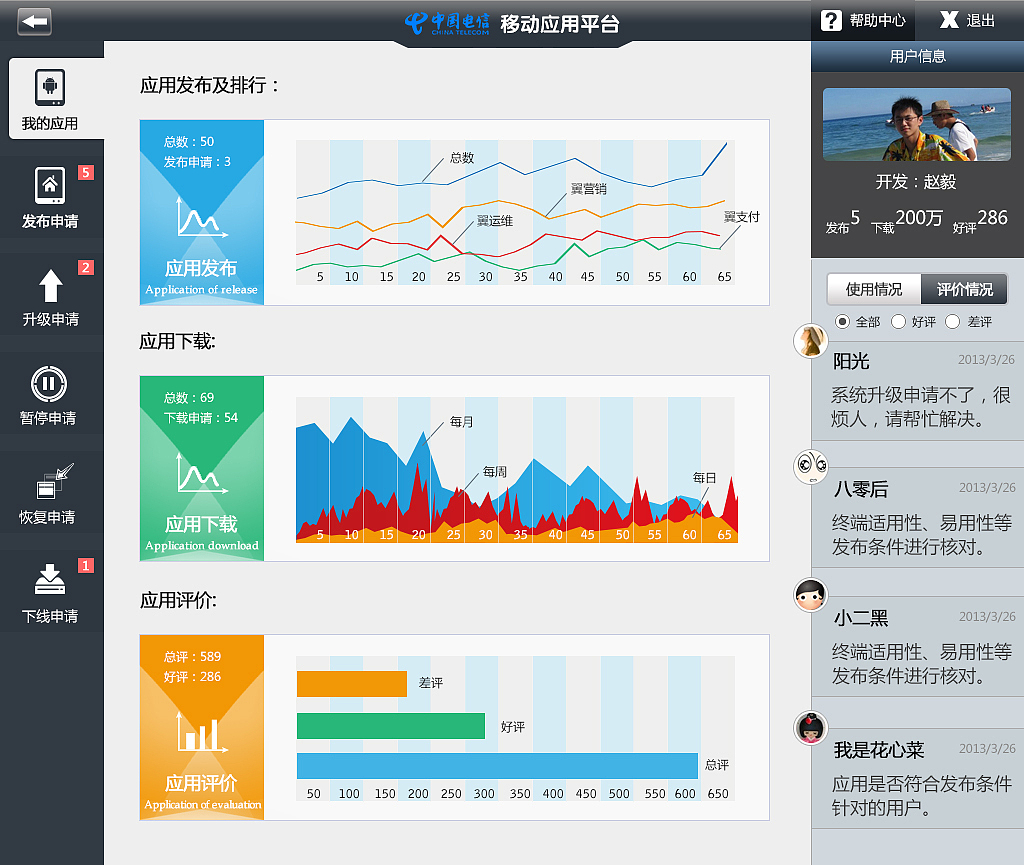
Task: Click the red badge 1 on 下线申请
Action: click(x=86, y=565)
